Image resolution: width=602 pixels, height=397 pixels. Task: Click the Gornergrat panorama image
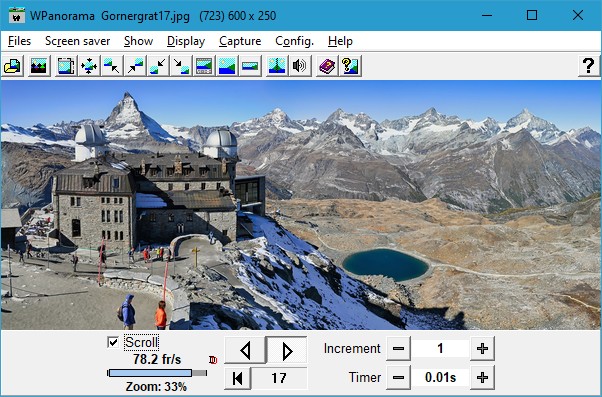[x=301, y=205]
